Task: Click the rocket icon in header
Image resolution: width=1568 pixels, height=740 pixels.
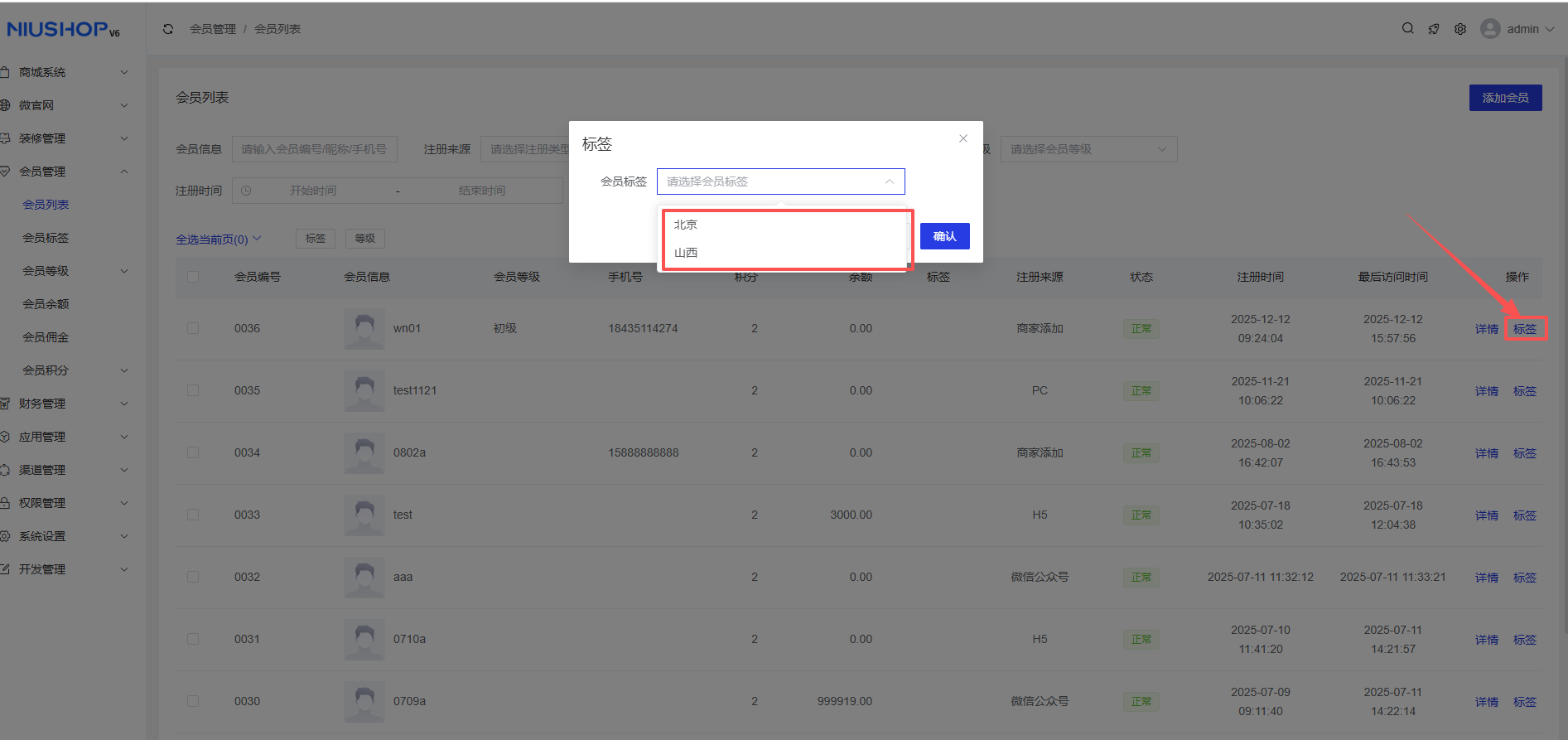Action: click(1434, 29)
